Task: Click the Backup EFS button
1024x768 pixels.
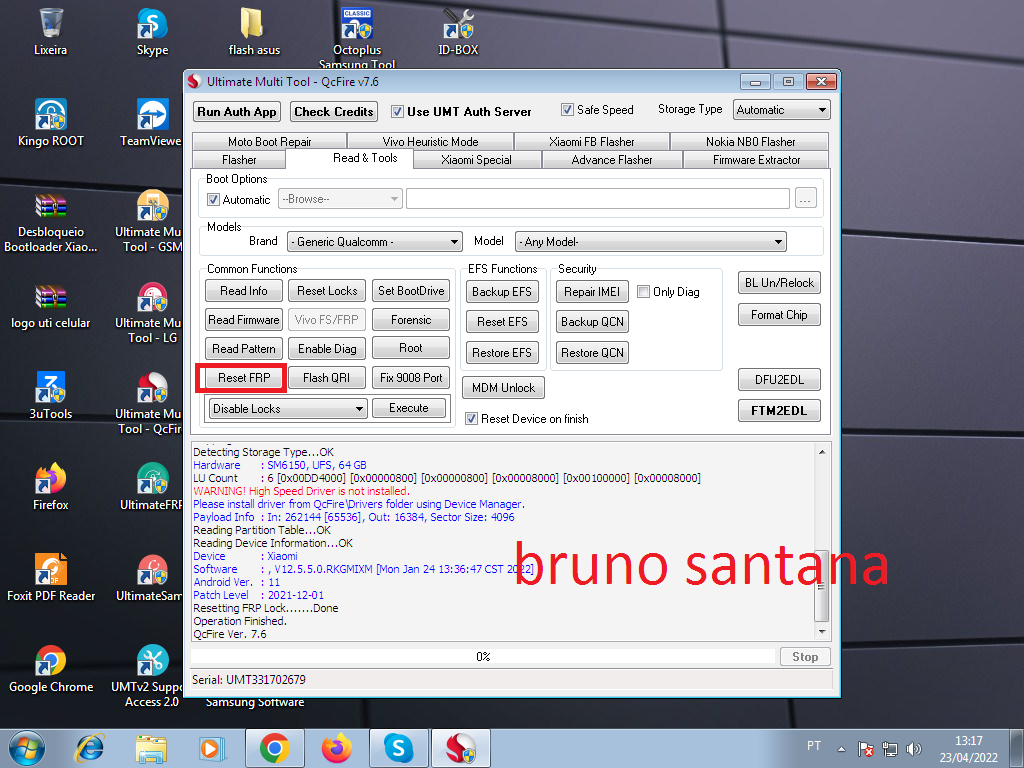Action: click(x=502, y=291)
